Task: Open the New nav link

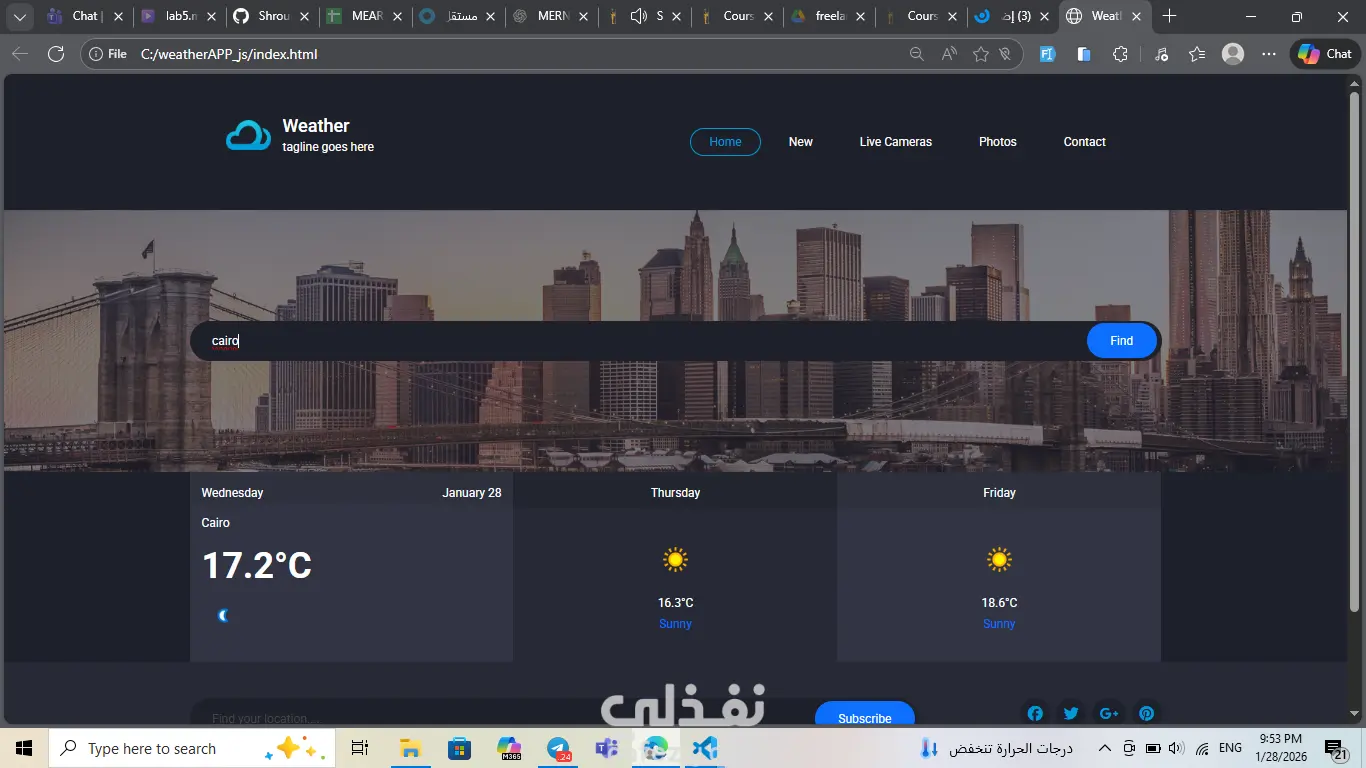Action: (801, 142)
